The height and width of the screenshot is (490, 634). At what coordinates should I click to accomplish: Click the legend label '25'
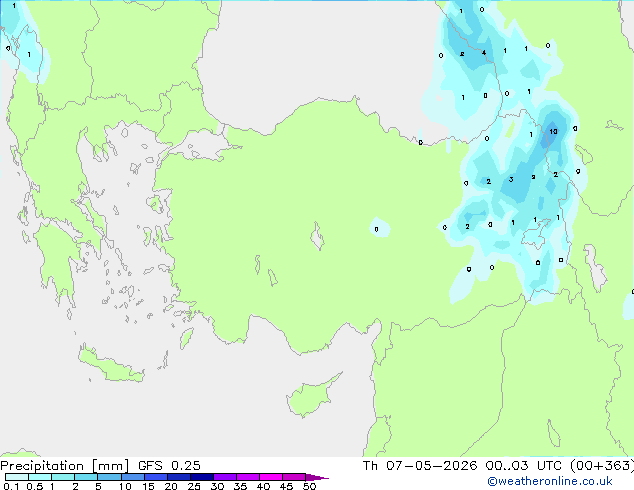(x=194, y=486)
